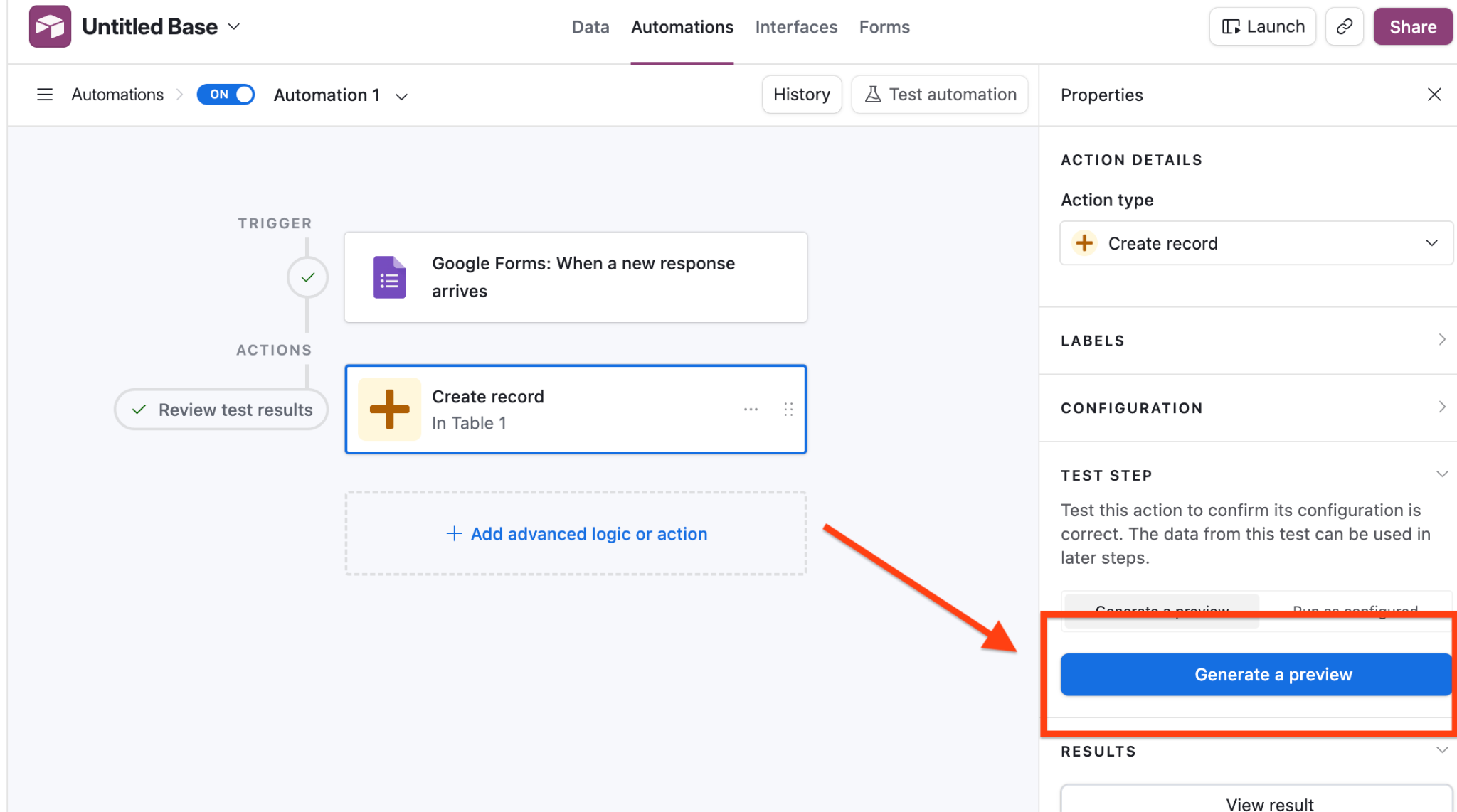Click the beaker icon on Test automation
Viewport: 1457px width, 812px height.
(872, 94)
